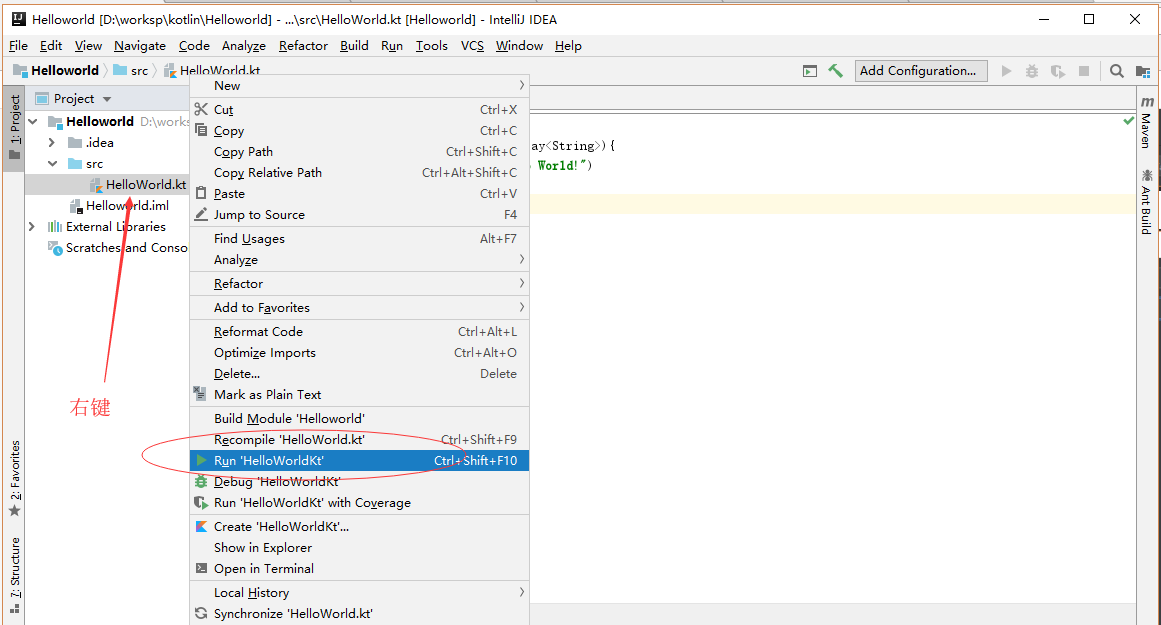Click the run target selector icon

click(810, 71)
